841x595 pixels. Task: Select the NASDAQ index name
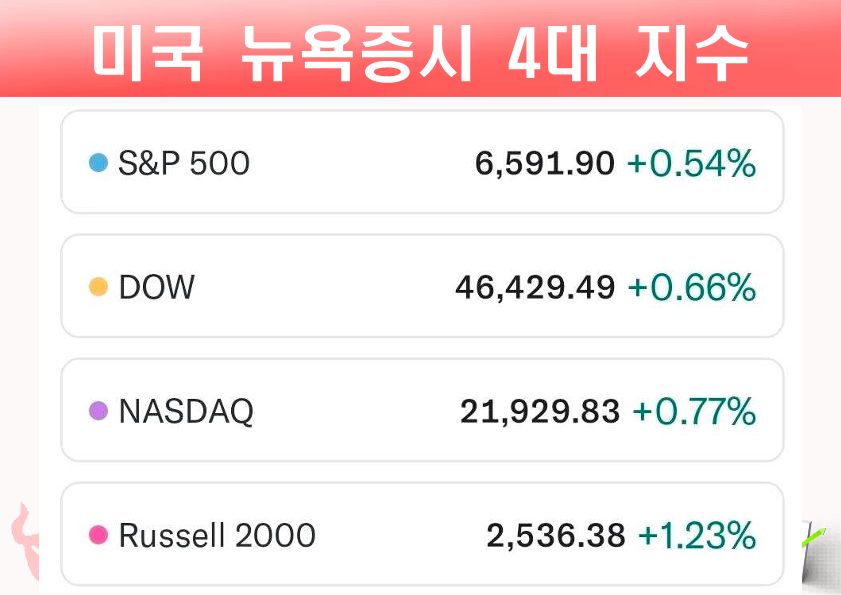tap(185, 411)
